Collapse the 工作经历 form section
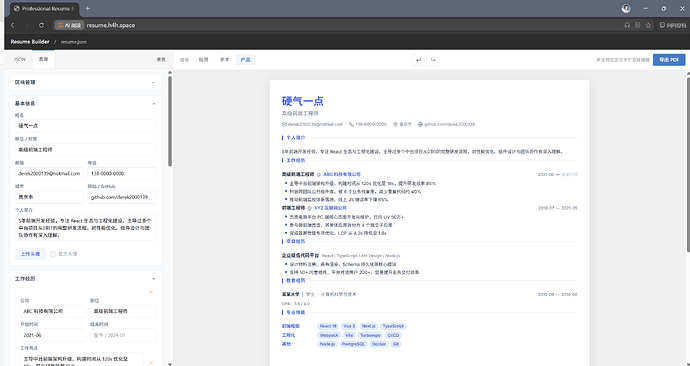The width and height of the screenshot is (690, 366). point(154,279)
